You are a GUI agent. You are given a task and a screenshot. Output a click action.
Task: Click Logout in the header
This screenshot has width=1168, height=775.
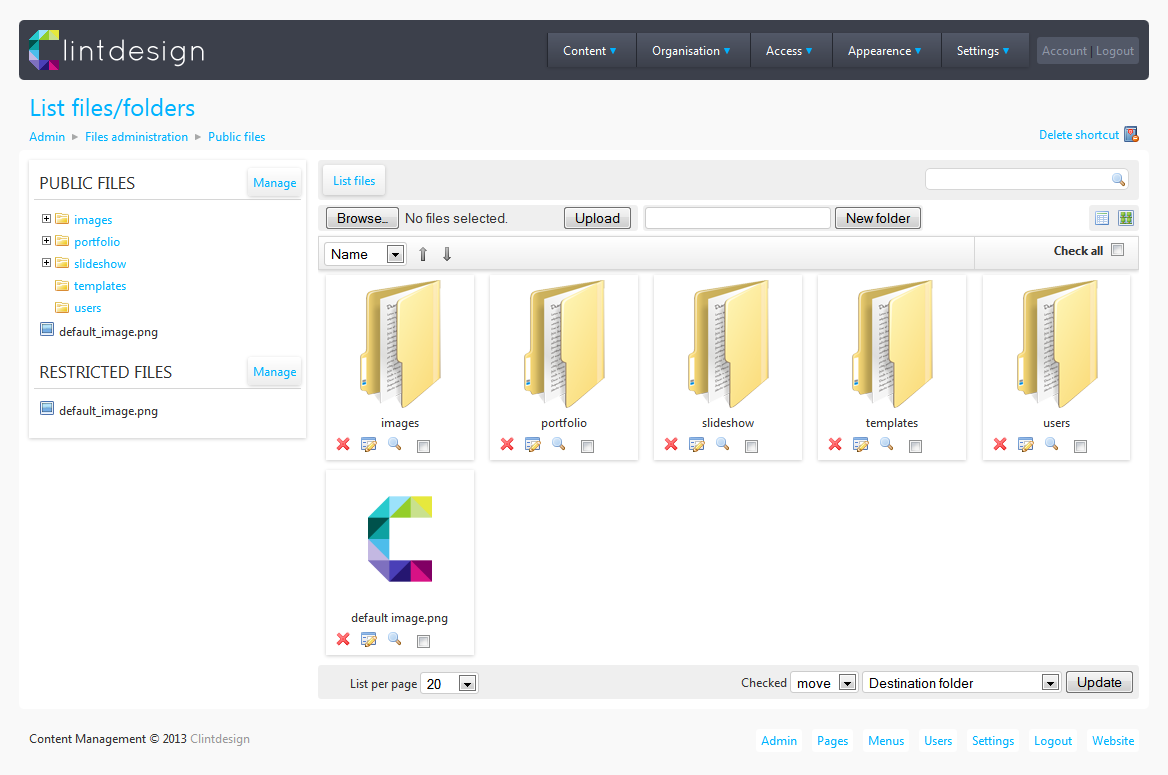pyautogui.click(x=1114, y=51)
